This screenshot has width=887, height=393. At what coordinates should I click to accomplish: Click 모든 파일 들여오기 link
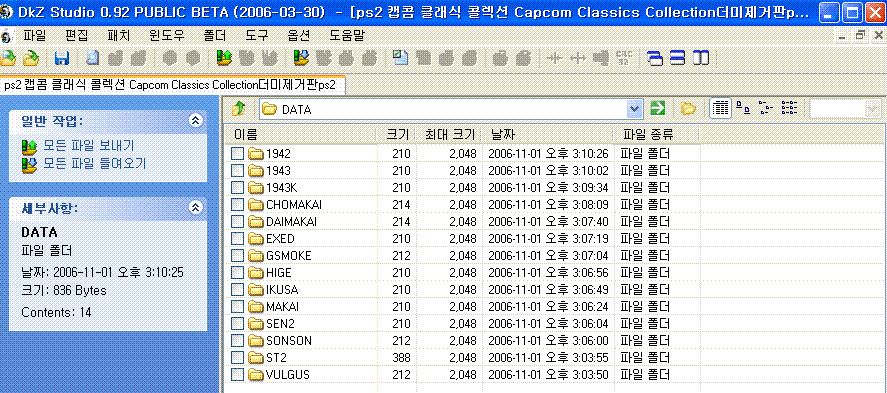pos(94,163)
